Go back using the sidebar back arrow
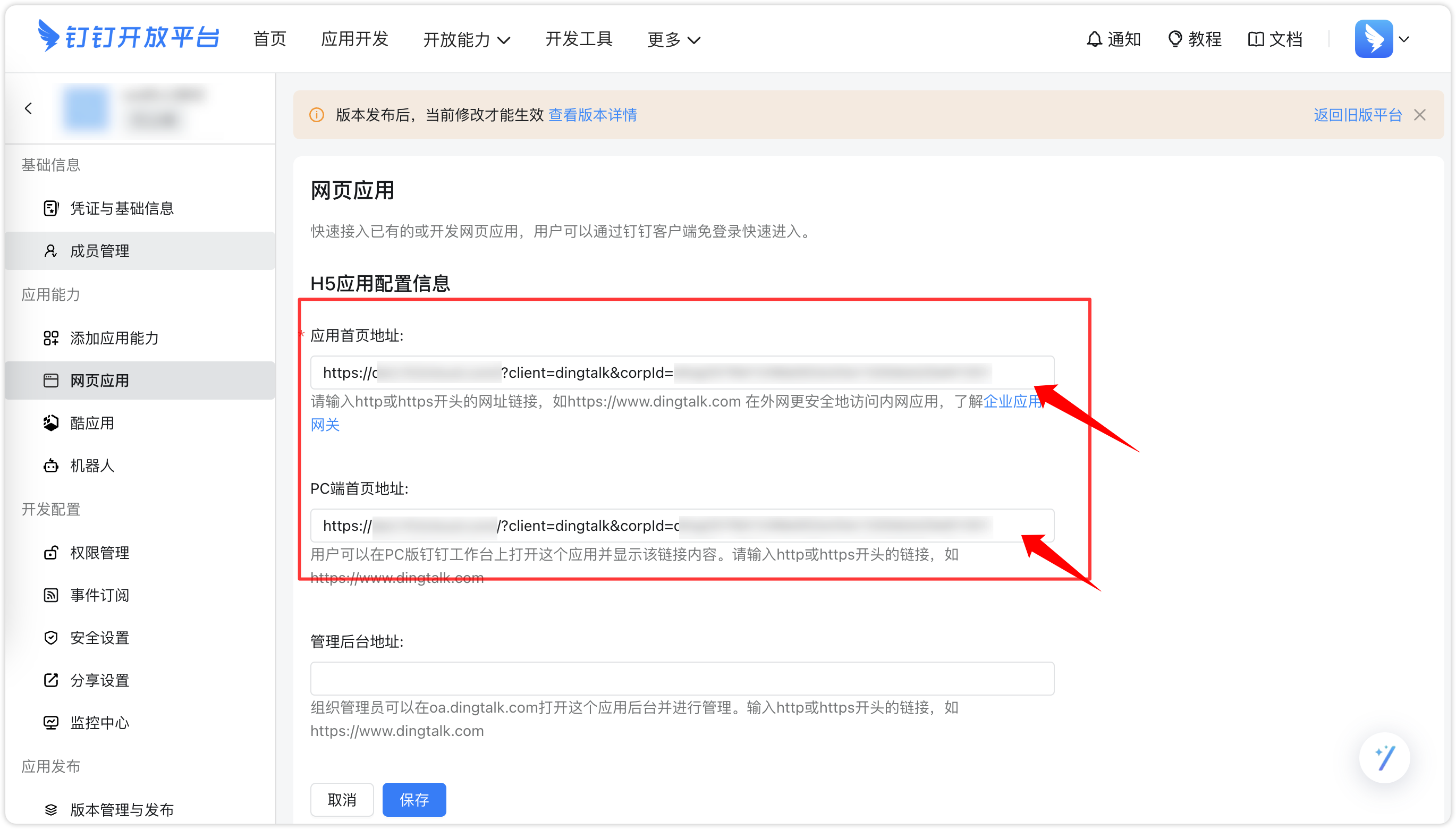This screenshot has width=1456, height=829. pos(29,108)
